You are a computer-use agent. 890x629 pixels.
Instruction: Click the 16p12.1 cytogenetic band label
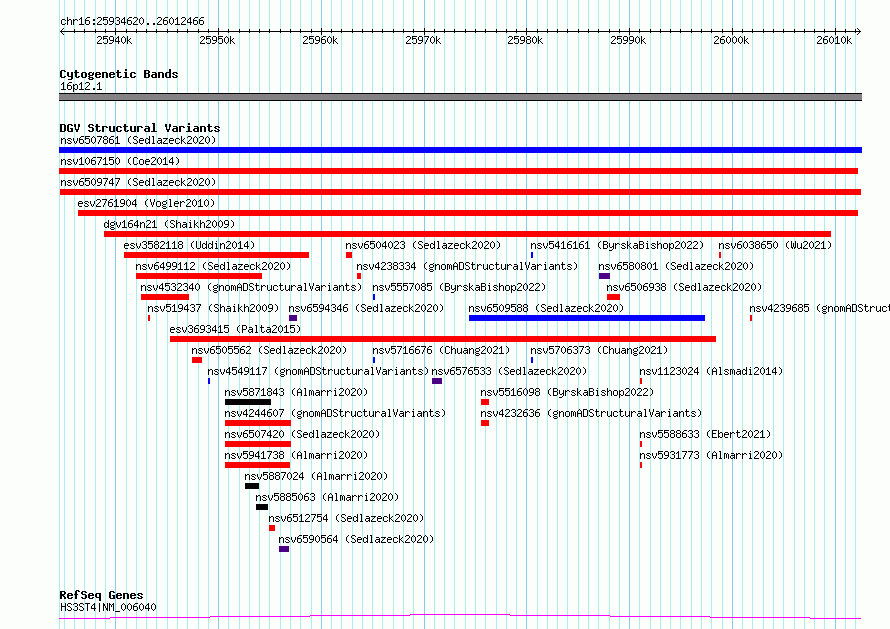pyautogui.click(x=81, y=86)
